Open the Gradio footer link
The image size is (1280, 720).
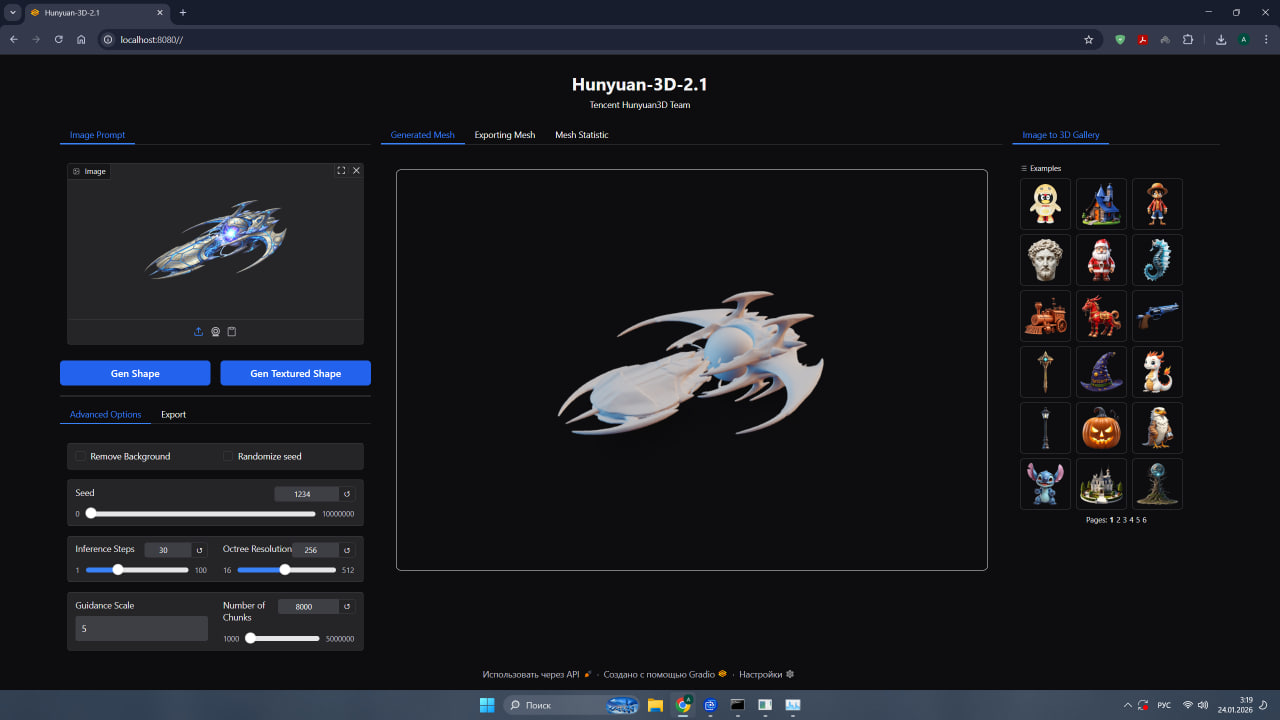click(665, 674)
